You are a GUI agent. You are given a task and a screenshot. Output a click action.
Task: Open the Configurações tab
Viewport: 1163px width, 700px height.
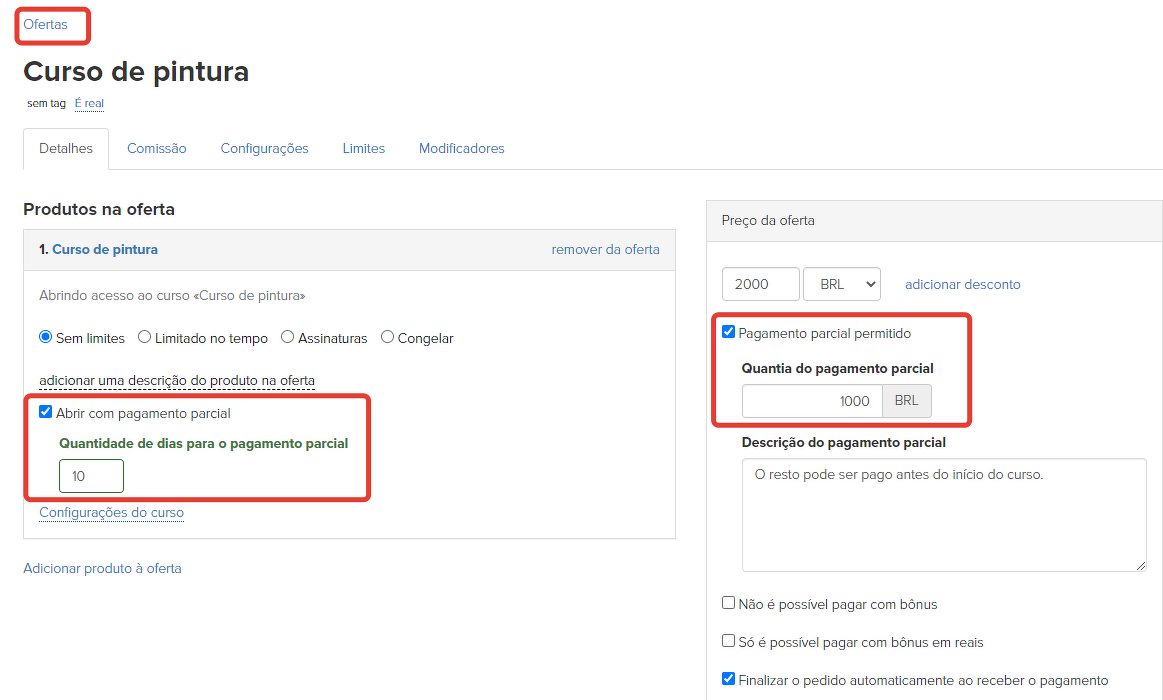tap(264, 148)
